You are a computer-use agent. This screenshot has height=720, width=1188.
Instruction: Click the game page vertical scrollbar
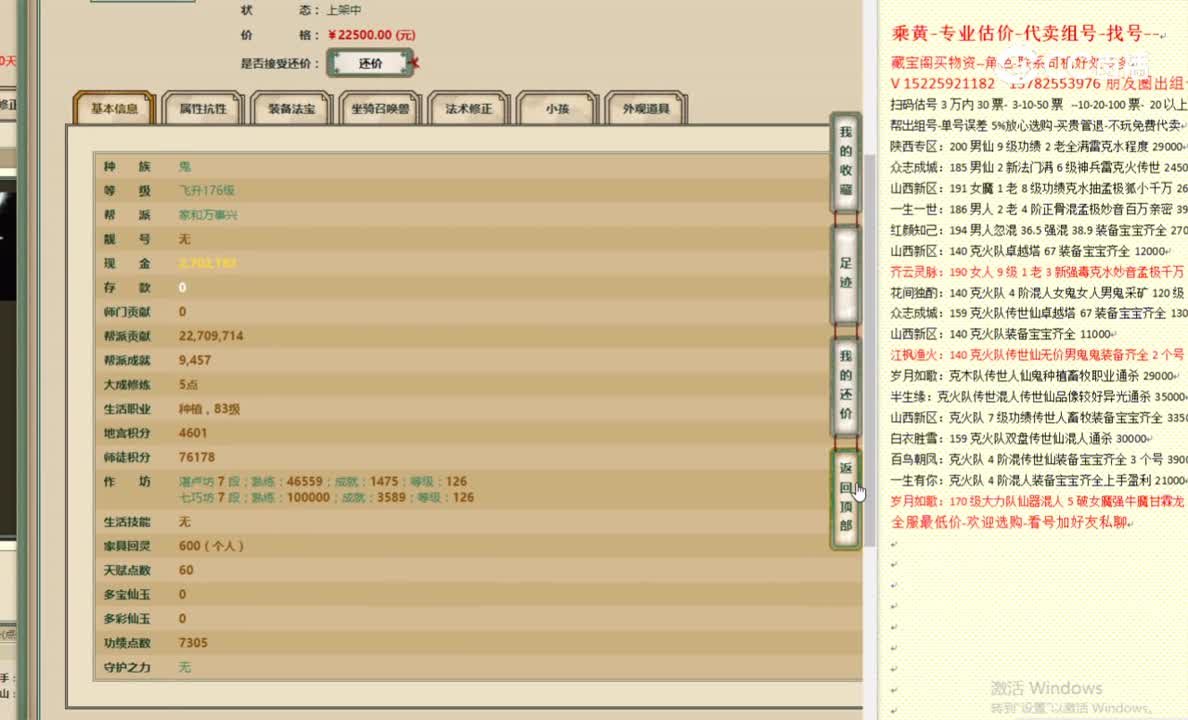[x=869, y=349]
